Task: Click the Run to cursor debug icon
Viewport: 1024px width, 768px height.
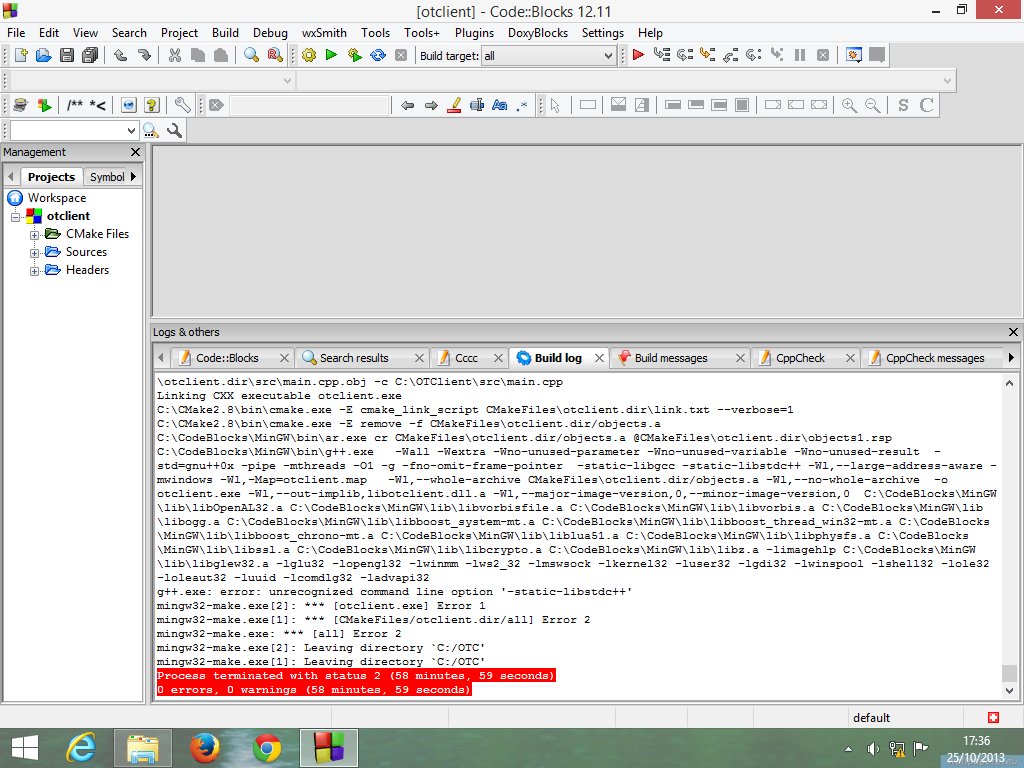Action: coord(662,56)
